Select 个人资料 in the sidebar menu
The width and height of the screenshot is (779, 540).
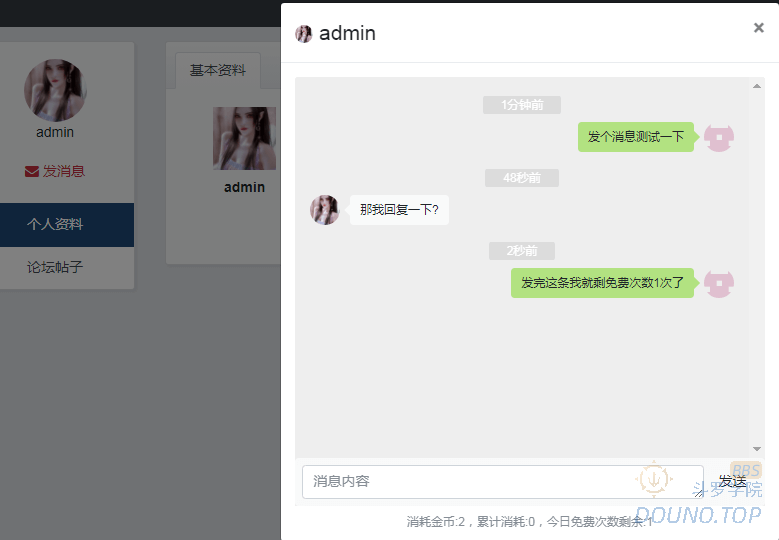[x=55, y=224]
